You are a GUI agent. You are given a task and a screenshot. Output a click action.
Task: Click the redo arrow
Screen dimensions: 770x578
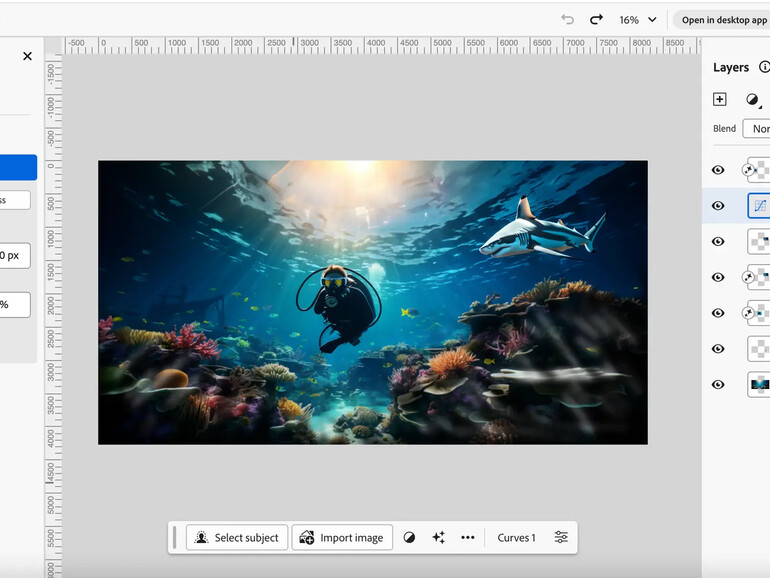click(x=596, y=20)
